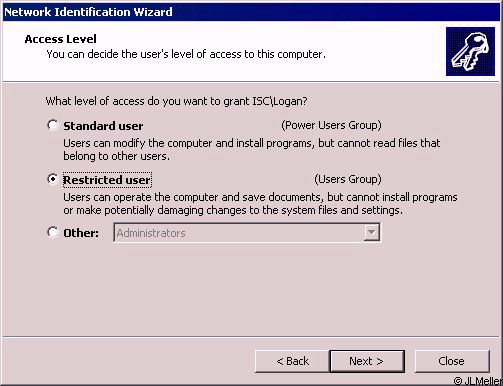Click the (Power Users Group) text
Image resolution: width=503 pixels, height=386 pixels.
coord(331,125)
